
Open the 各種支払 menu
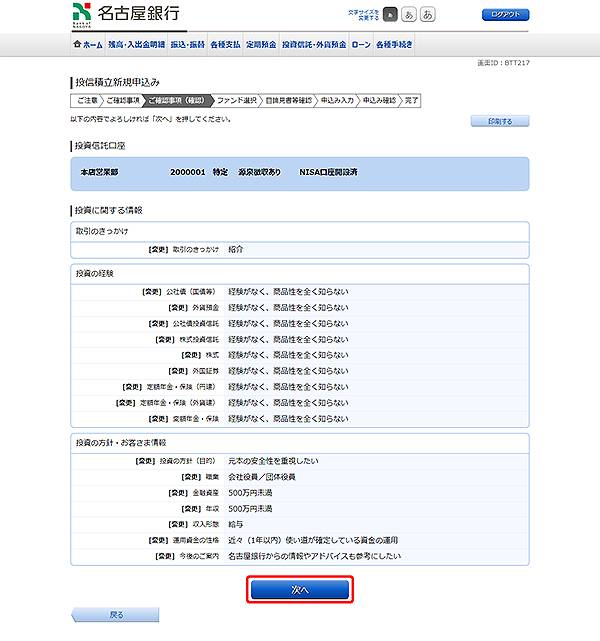pos(225,45)
